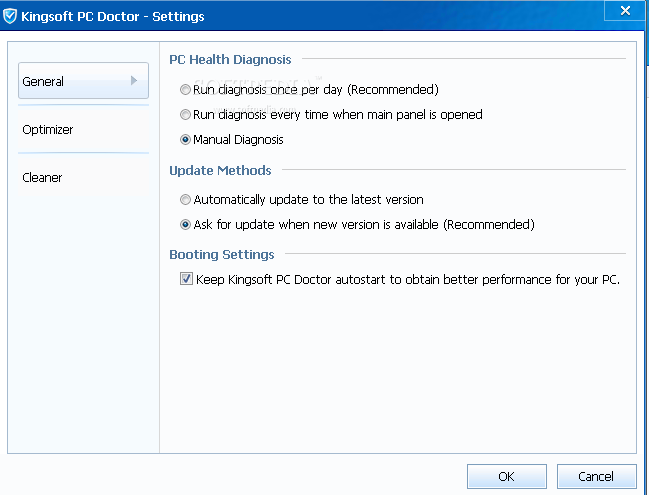Toggle Keep Kingsoft PC Doctor autostart checkbox

[186, 279]
